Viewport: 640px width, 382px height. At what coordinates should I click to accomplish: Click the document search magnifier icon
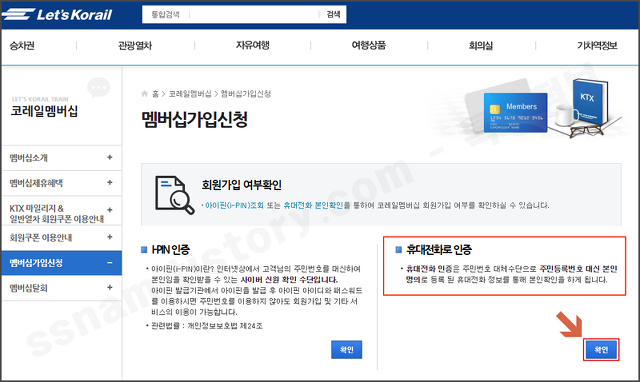tap(175, 195)
